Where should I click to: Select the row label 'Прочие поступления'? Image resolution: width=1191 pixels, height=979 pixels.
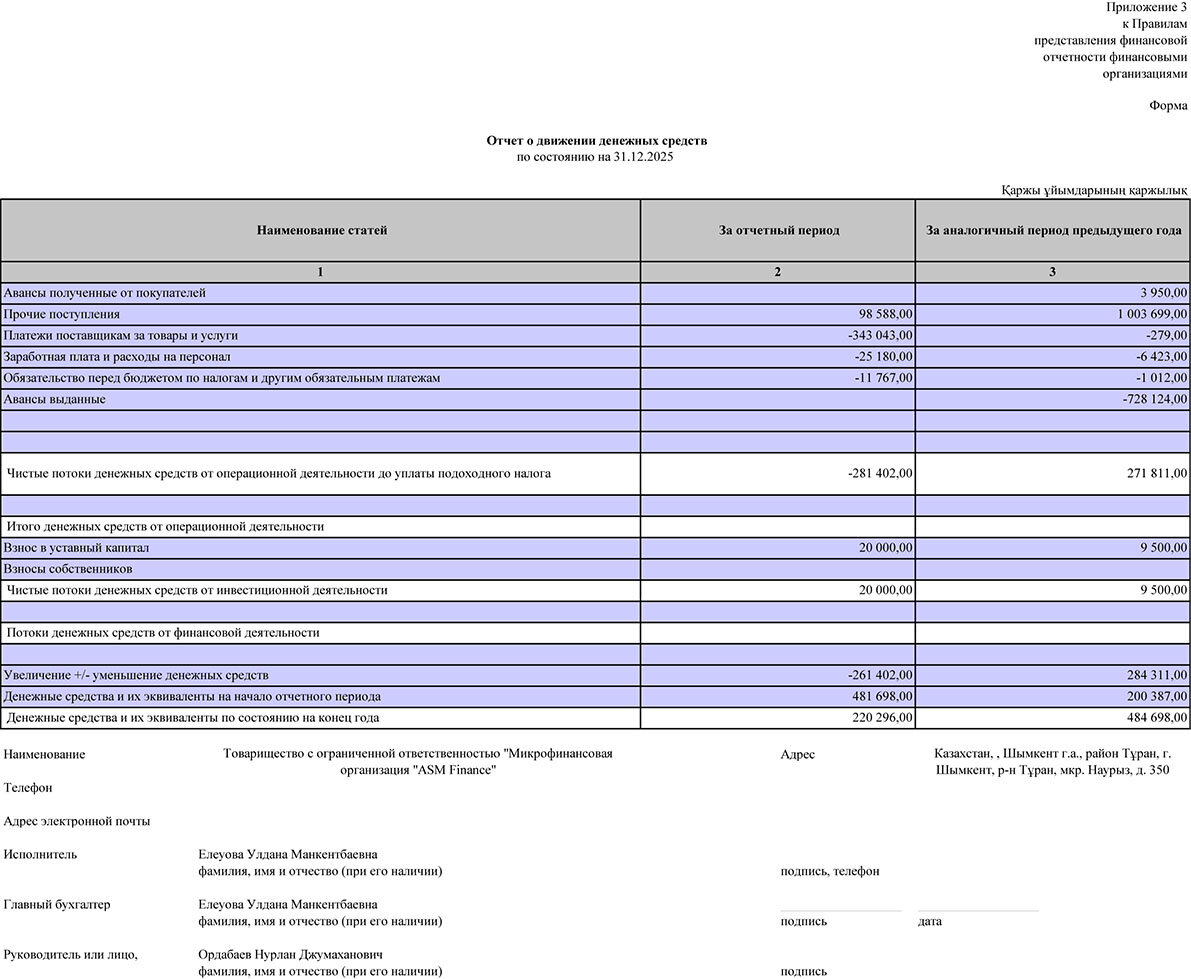coord(62,314)
